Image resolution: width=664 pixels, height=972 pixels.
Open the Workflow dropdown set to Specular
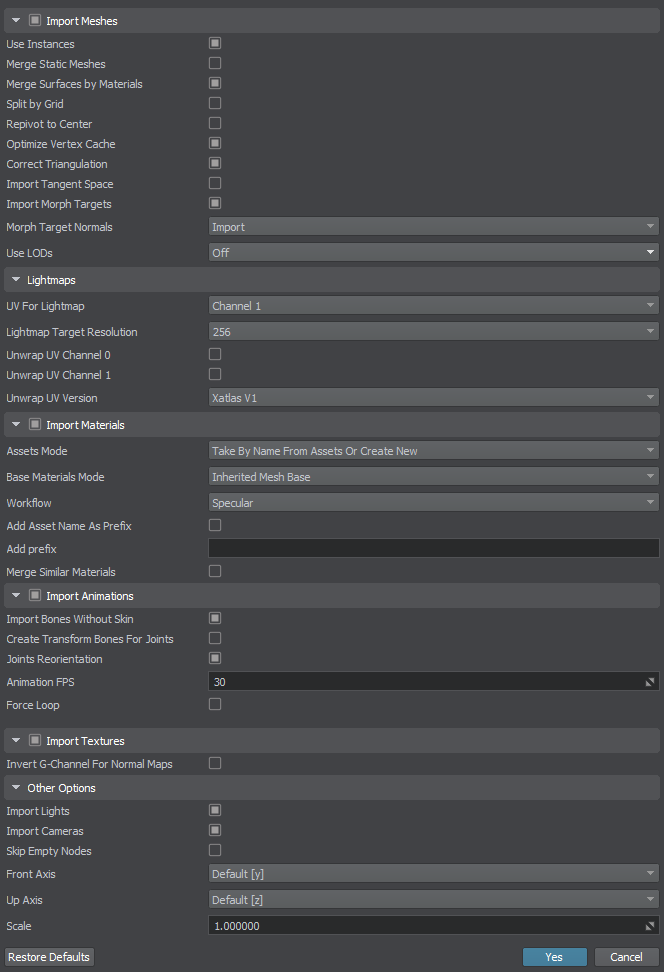coord(433,503)
